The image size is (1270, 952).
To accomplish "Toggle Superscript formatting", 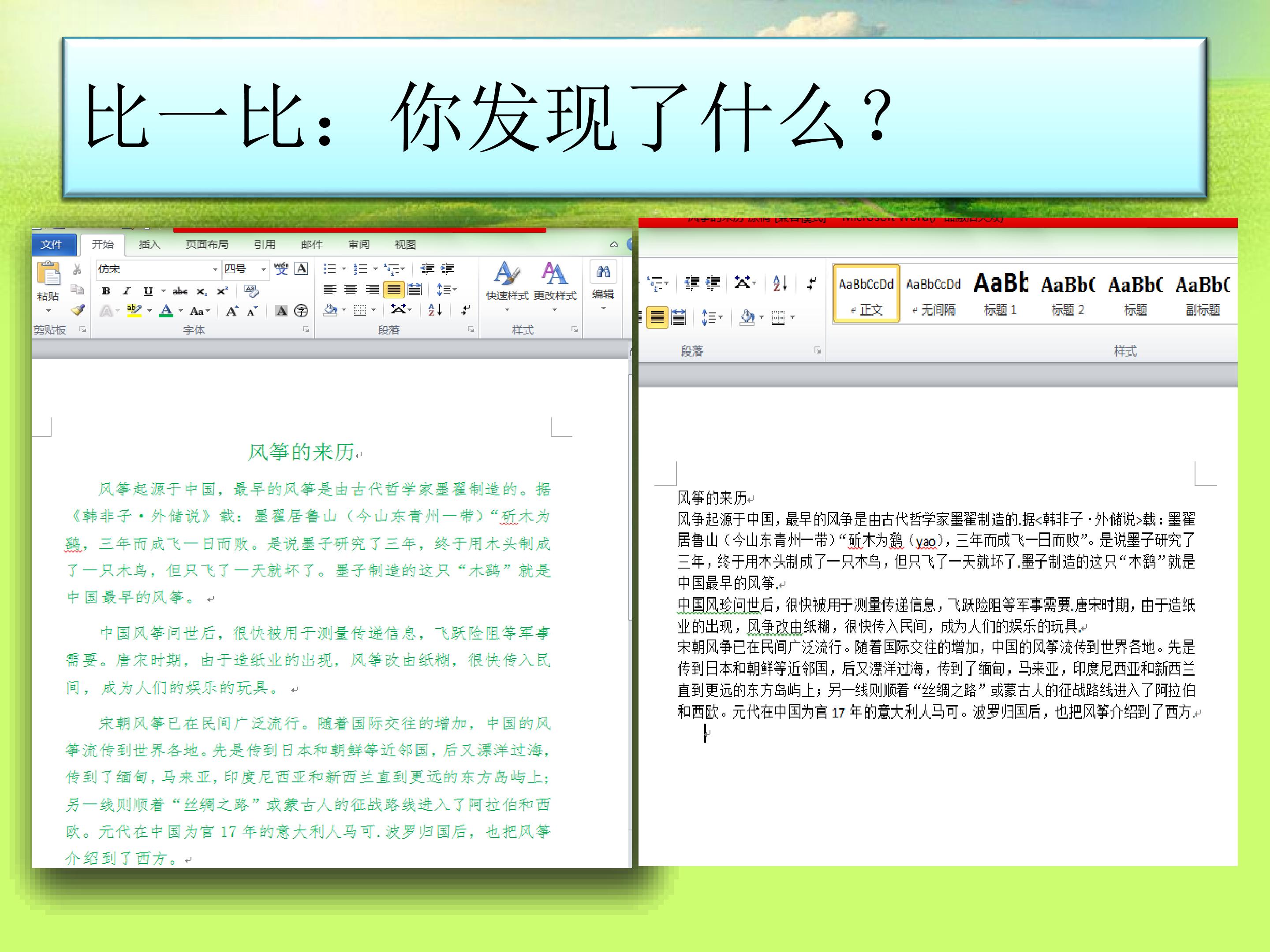I will [x=222, y=291].
